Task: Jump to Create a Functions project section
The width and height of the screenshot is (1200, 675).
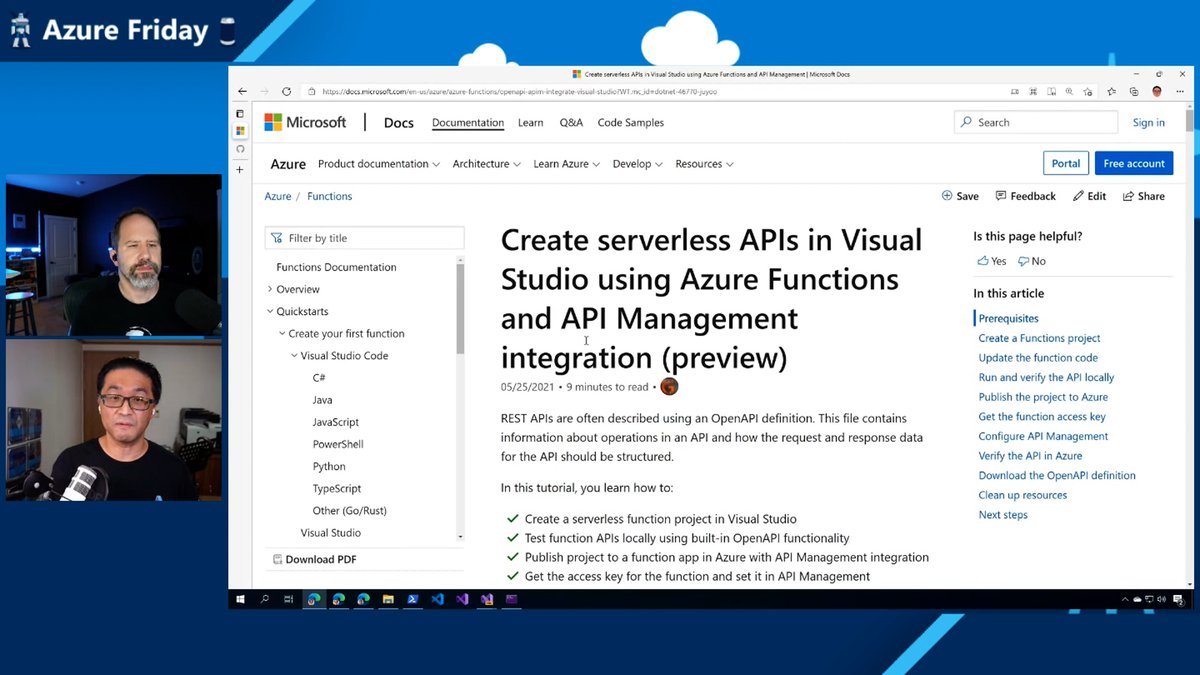Action: (1040, 338)
